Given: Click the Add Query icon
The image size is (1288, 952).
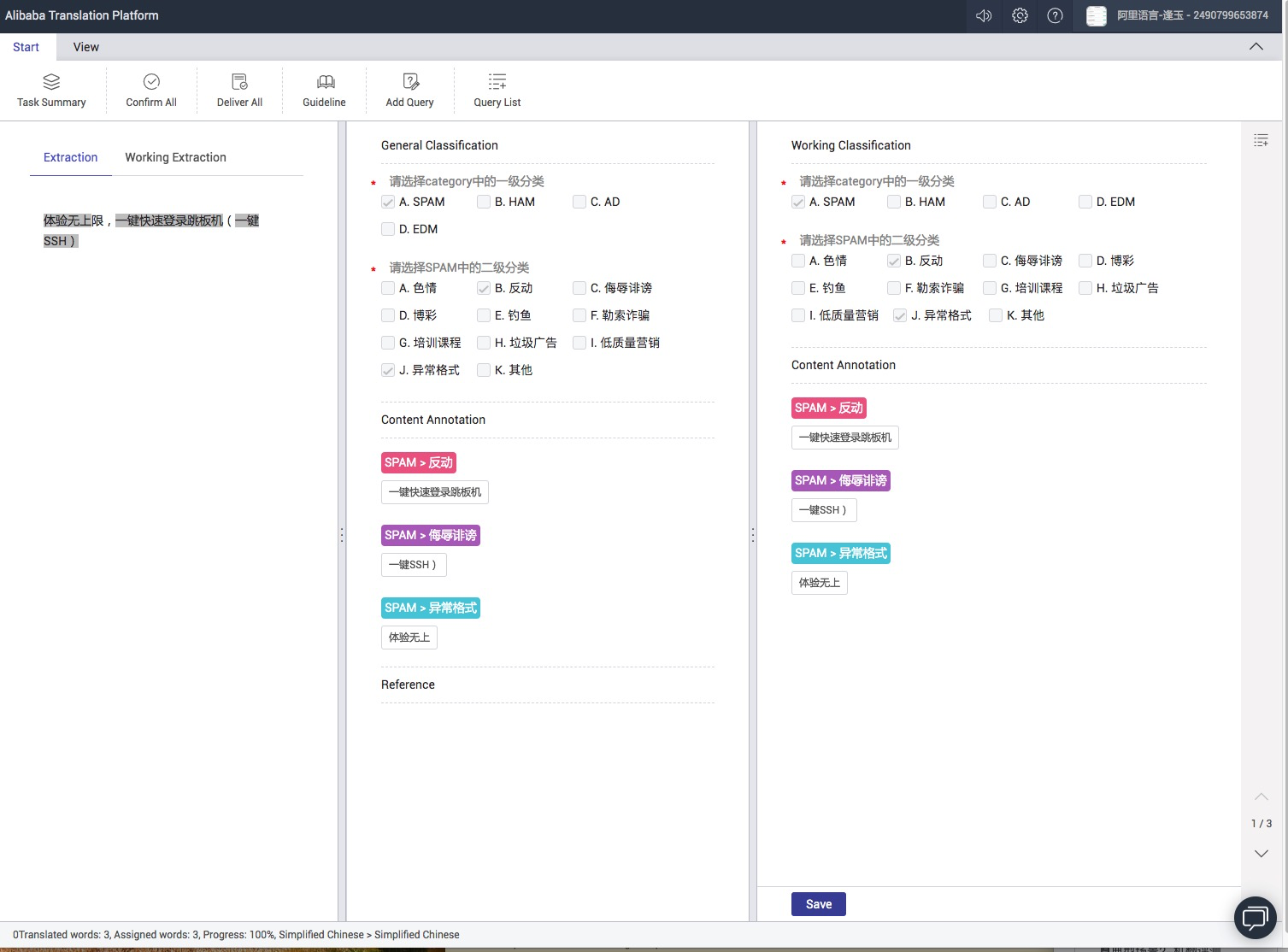Looking at the screenshot, I should tap(410, 82).
